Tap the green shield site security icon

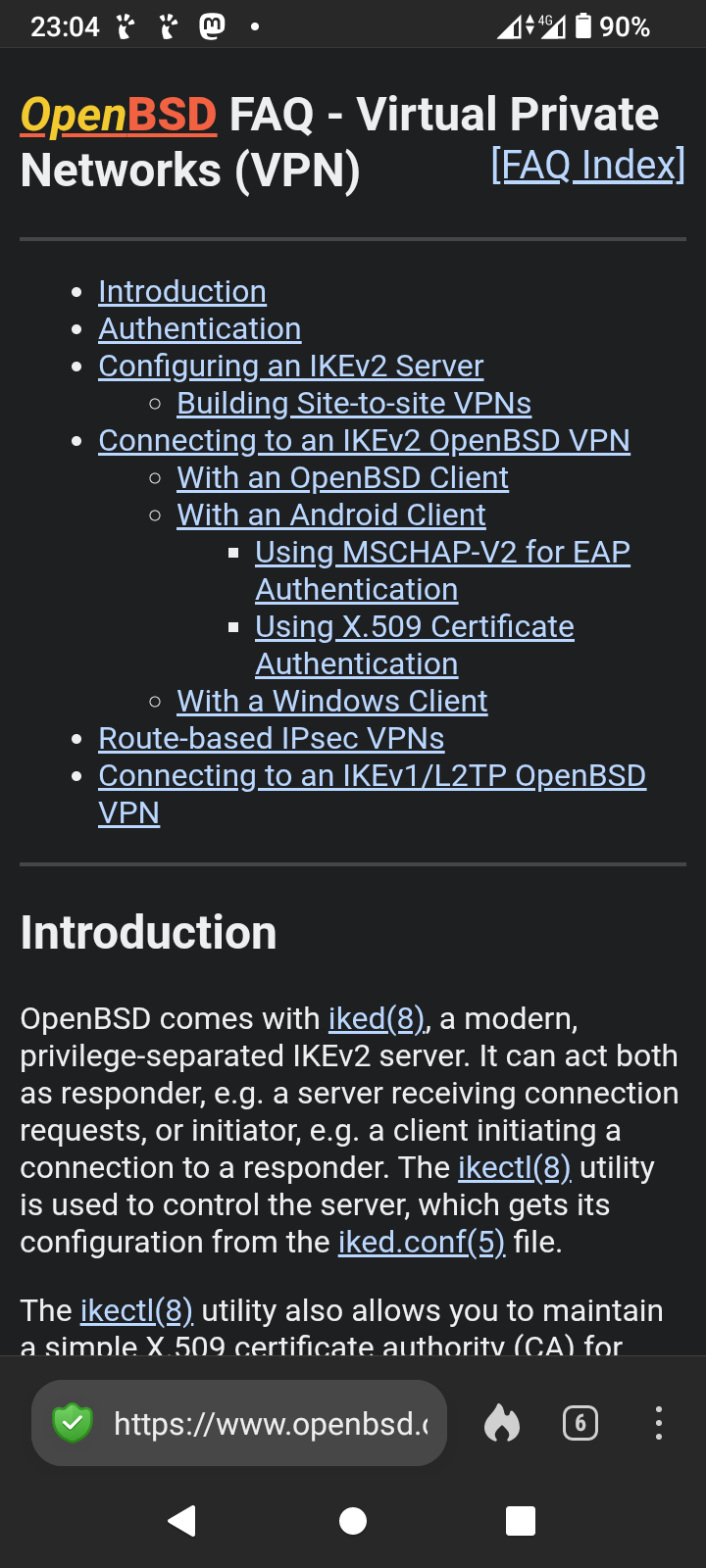(x=72, y=1423)
